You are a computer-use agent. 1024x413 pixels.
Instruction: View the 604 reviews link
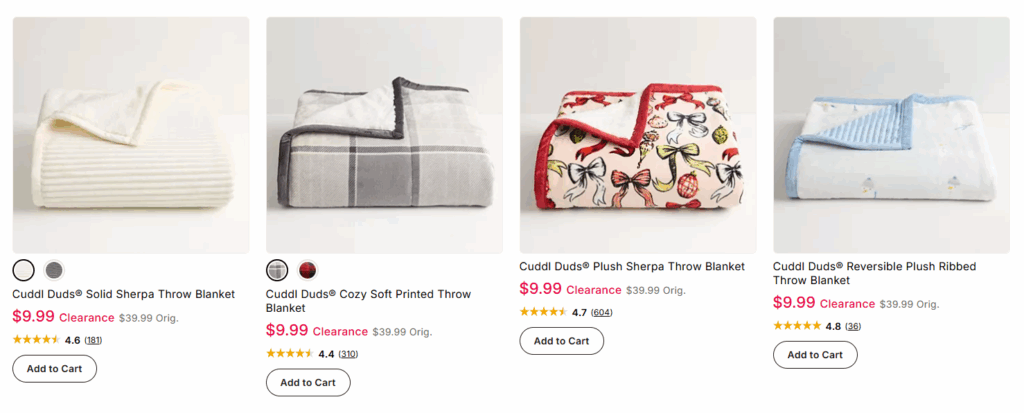pos(601,312)
